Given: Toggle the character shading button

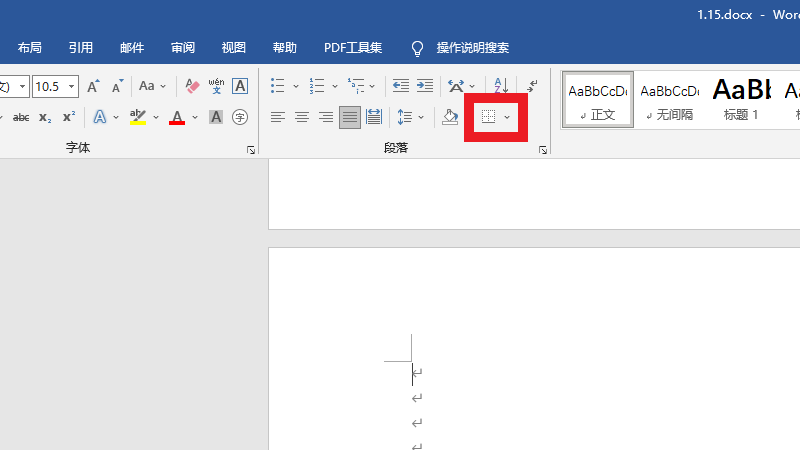Looking at the screenshot, I should pos(216,117).
